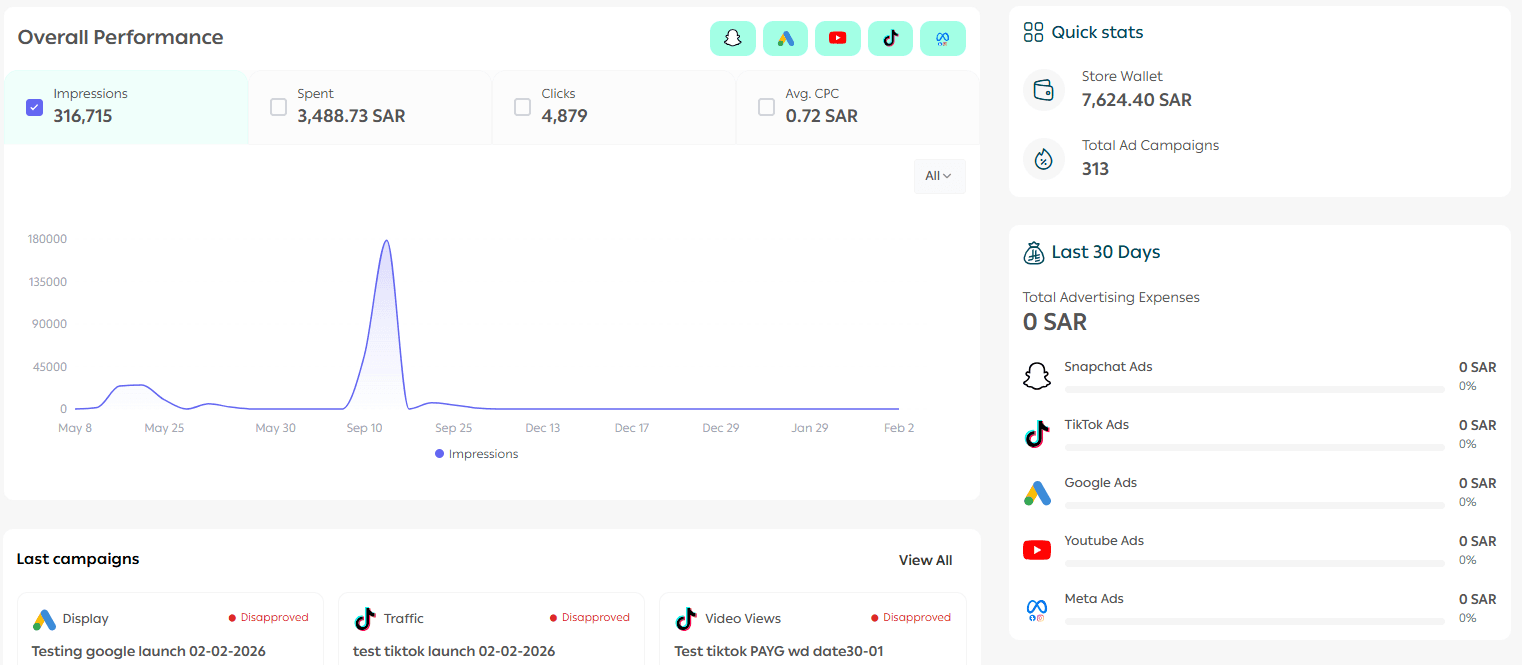The width and height of the screenshot is (1522, 665).
Task: Open the test tiktok launch 02-02-2026 campaign
Action: click(x=454, y=651)
